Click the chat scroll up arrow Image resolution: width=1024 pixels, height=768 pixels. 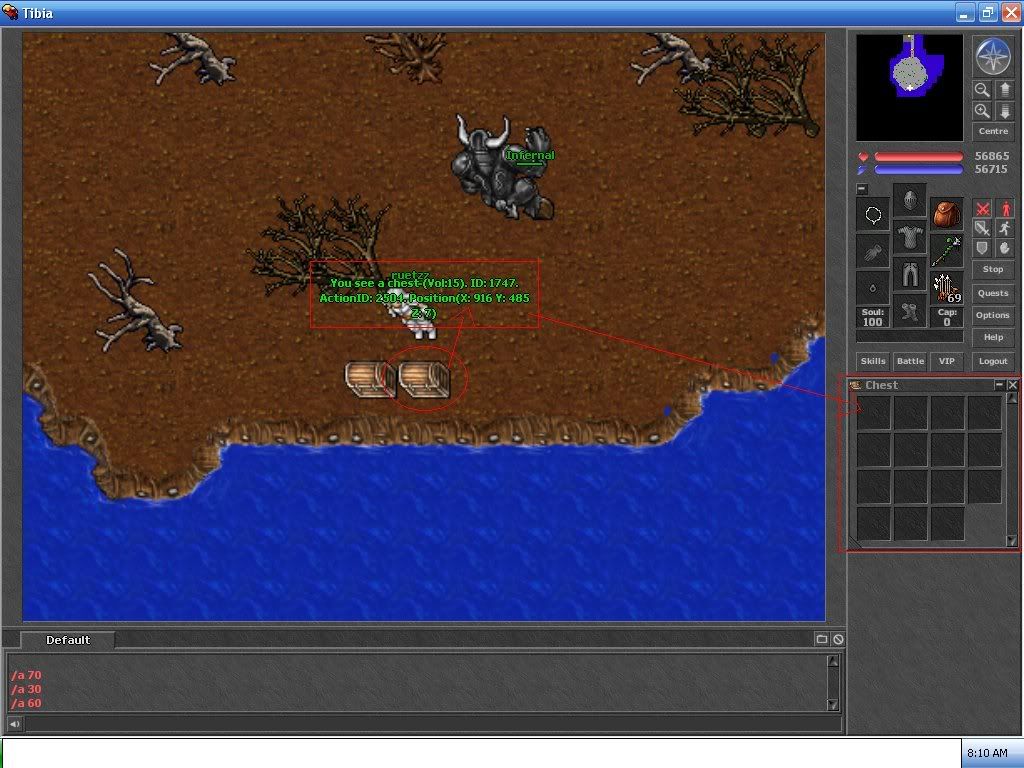[x=833, y=661]
